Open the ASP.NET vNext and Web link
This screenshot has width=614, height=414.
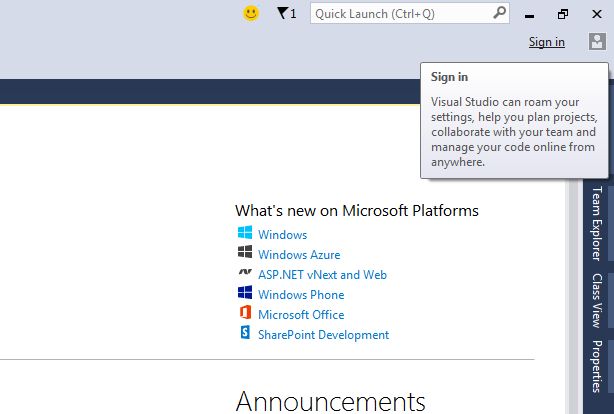click(x=322, y=275)
